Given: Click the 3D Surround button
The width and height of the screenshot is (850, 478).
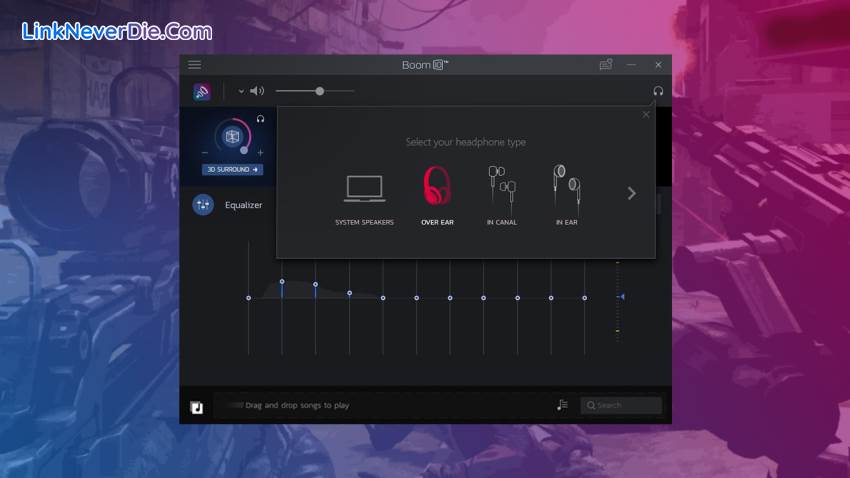Looking at the screenshot, I should tap(232, 170).
